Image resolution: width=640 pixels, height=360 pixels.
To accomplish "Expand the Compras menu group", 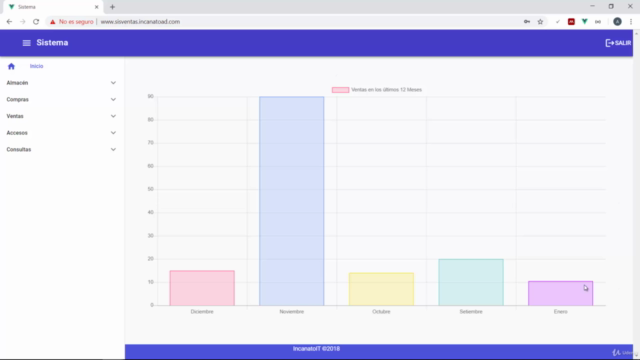I will [62, 100].
